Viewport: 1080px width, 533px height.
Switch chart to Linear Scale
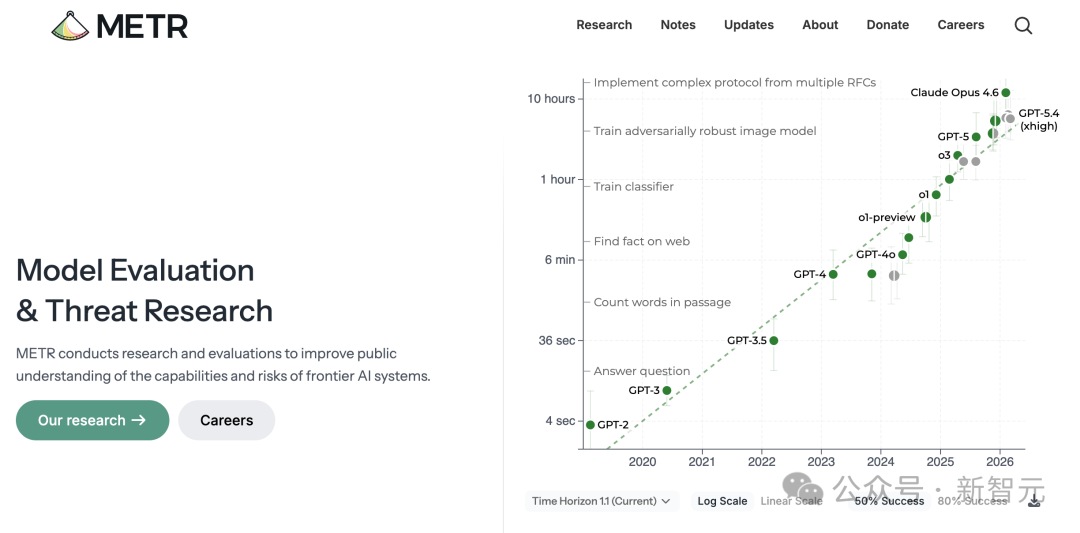coord(791,501)
